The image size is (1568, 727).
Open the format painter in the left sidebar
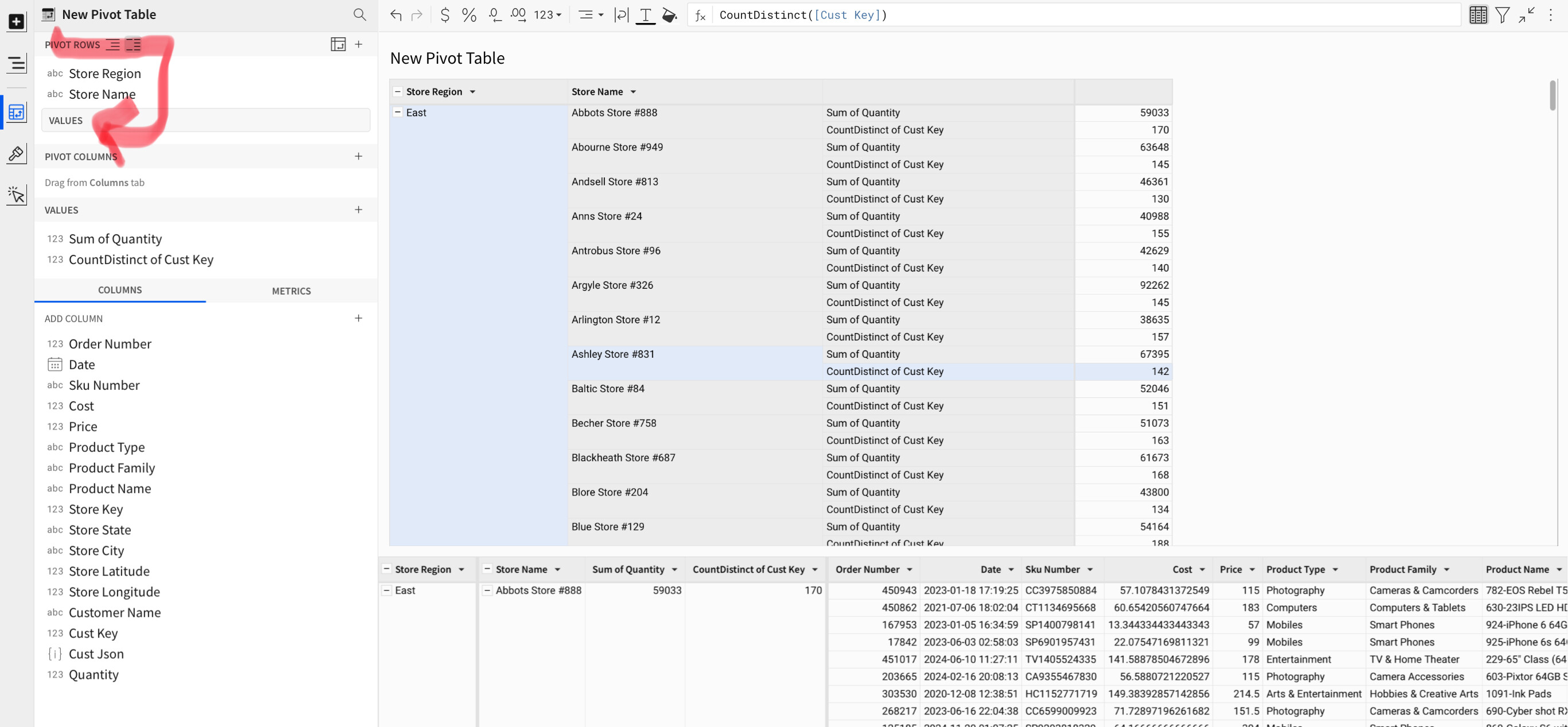[17, 153]
